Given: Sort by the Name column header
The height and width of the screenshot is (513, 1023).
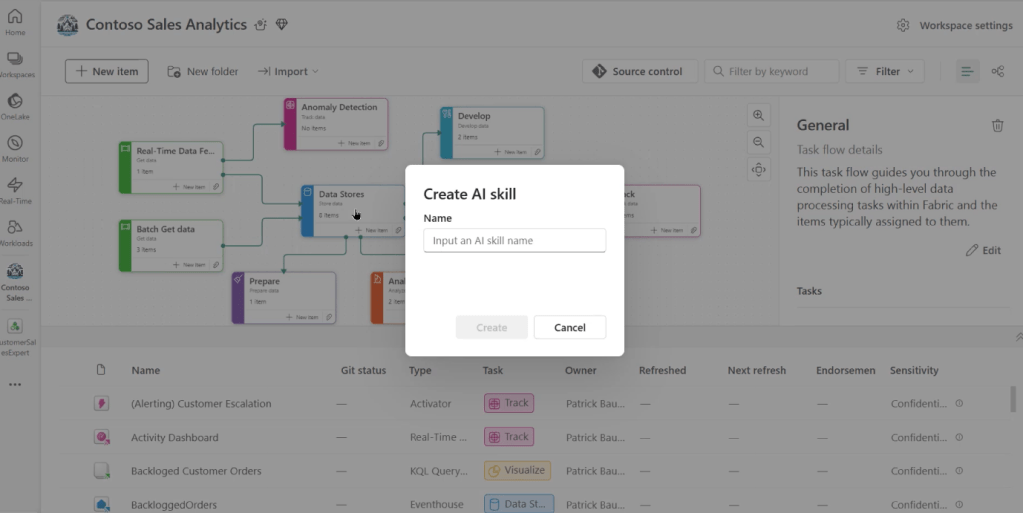Looking at the screenshot, I should tap(146, 370).
